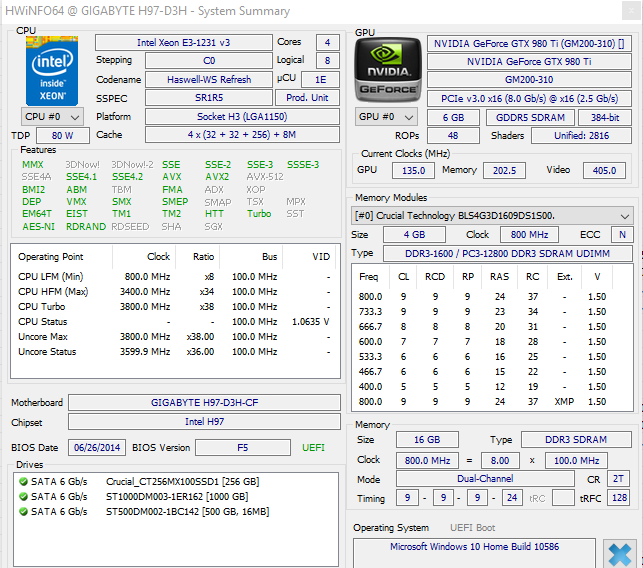Click the tRFC value 128 field
Image resolution: width=643 pixels, height=568 pixels.
coord(618,498)
